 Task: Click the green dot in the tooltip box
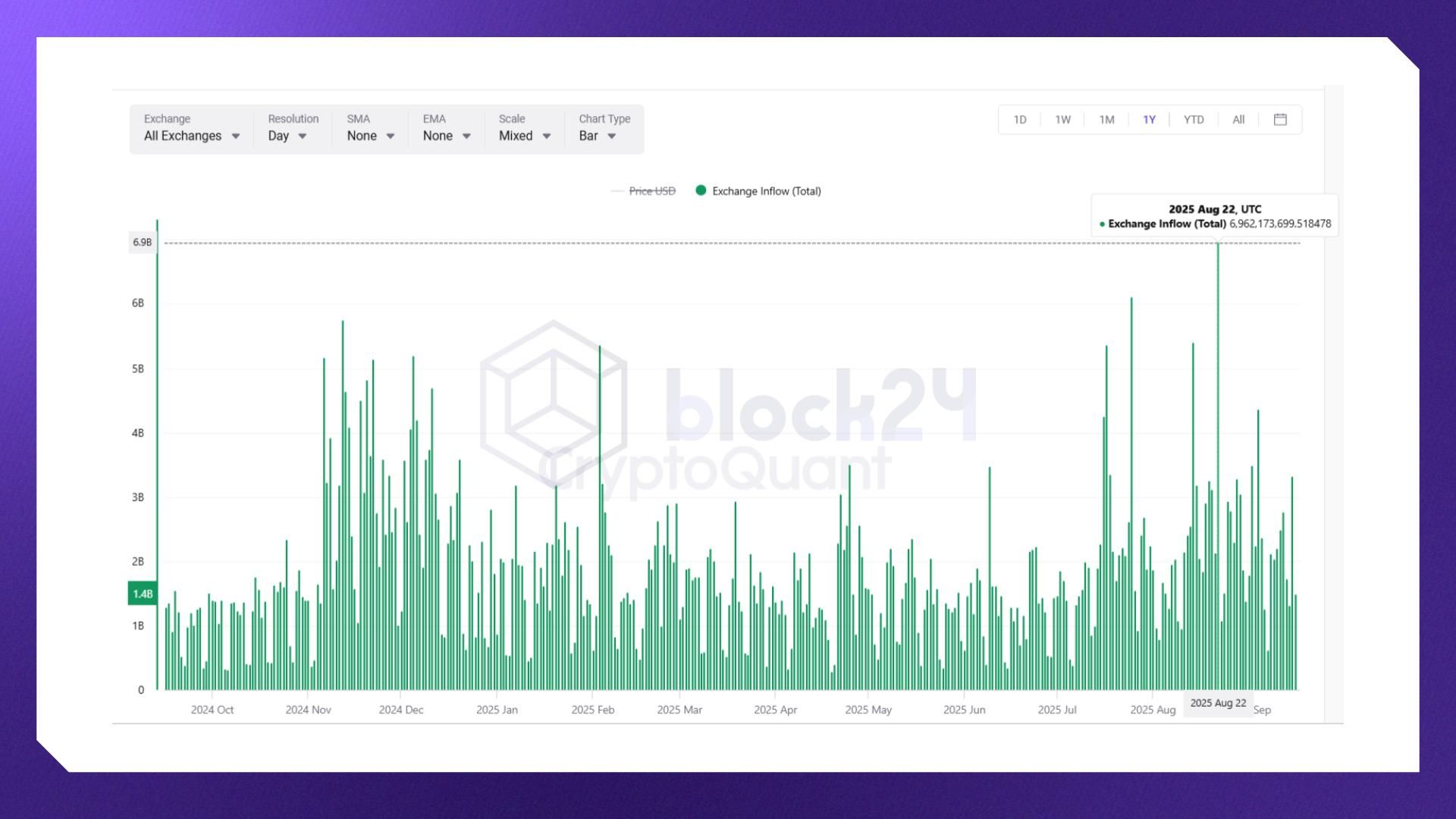tap(1101, 224)
